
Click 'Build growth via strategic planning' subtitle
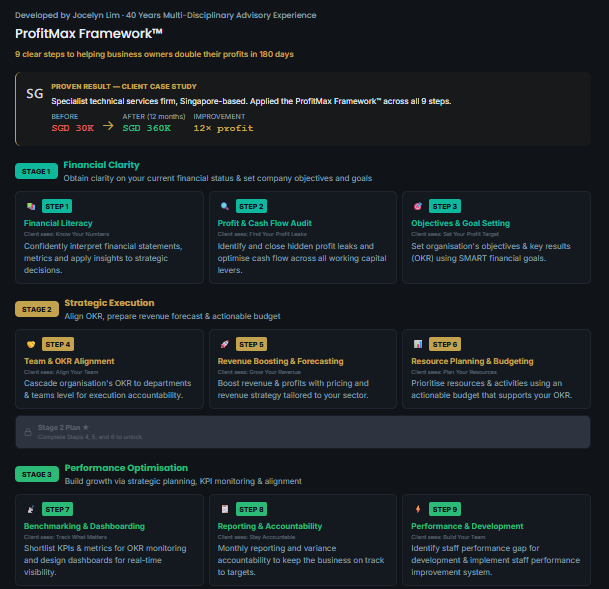pyautogui.click(x=183, y=481)
